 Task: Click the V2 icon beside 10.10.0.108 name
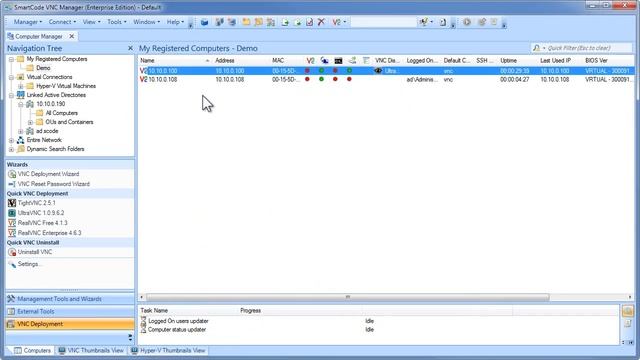(143, 79)
